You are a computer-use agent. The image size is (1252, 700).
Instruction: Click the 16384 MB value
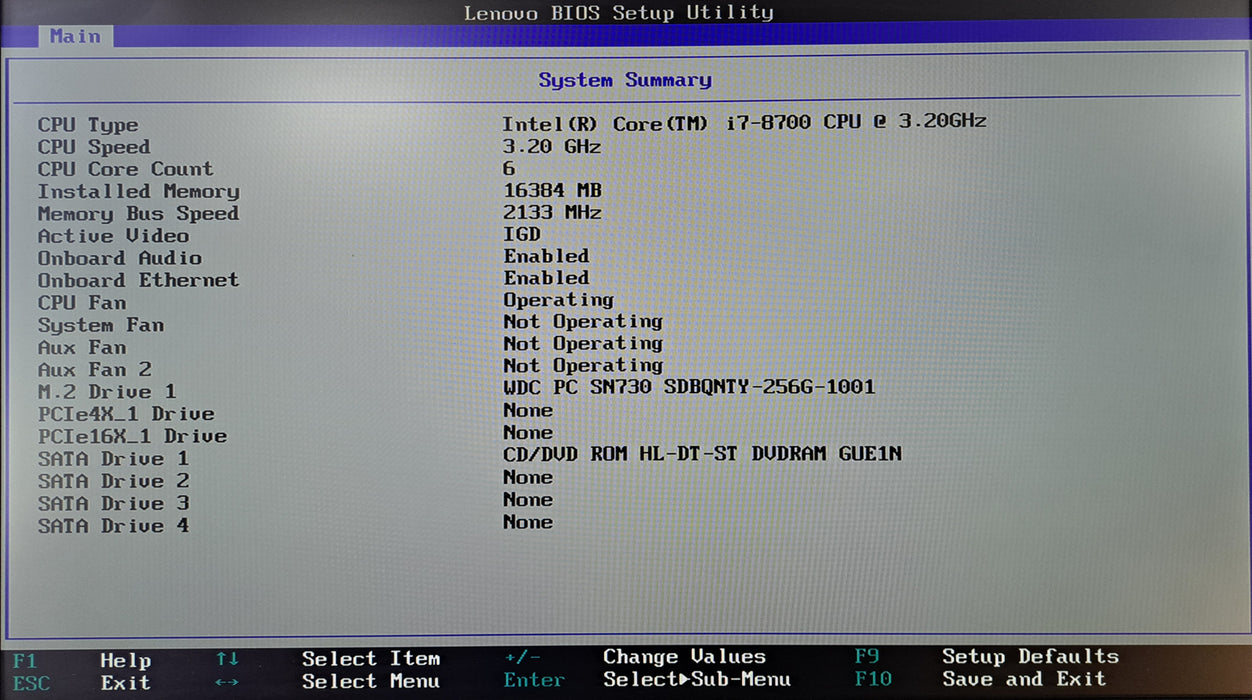(x=552, y=190)
